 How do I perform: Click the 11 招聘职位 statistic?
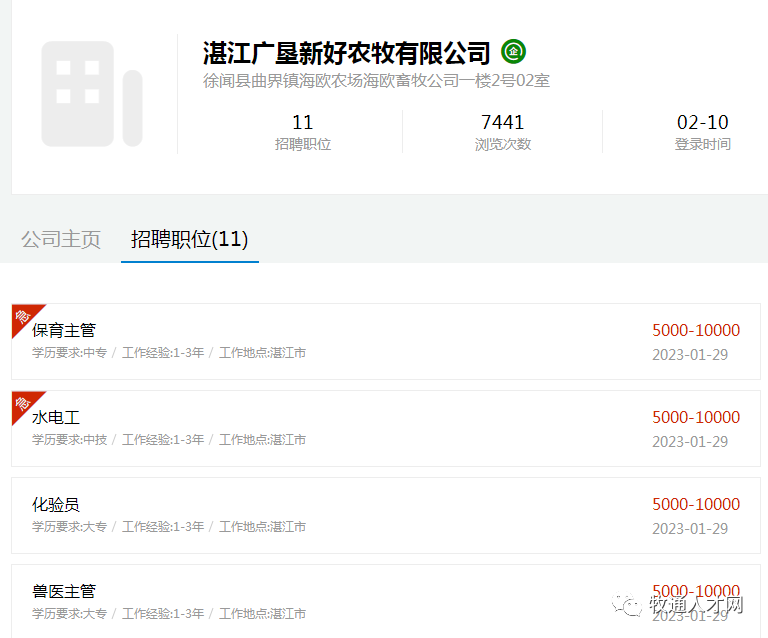coord(303,132)
